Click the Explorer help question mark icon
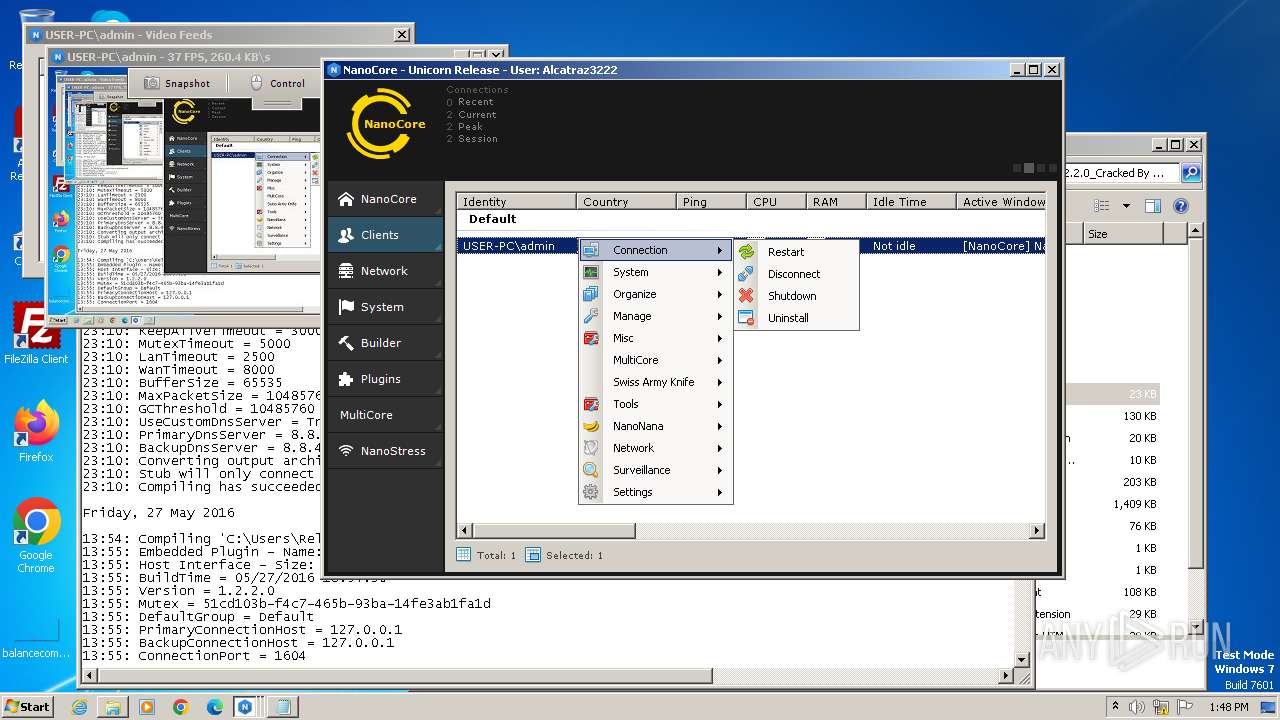 click(x=1181, y=206)
